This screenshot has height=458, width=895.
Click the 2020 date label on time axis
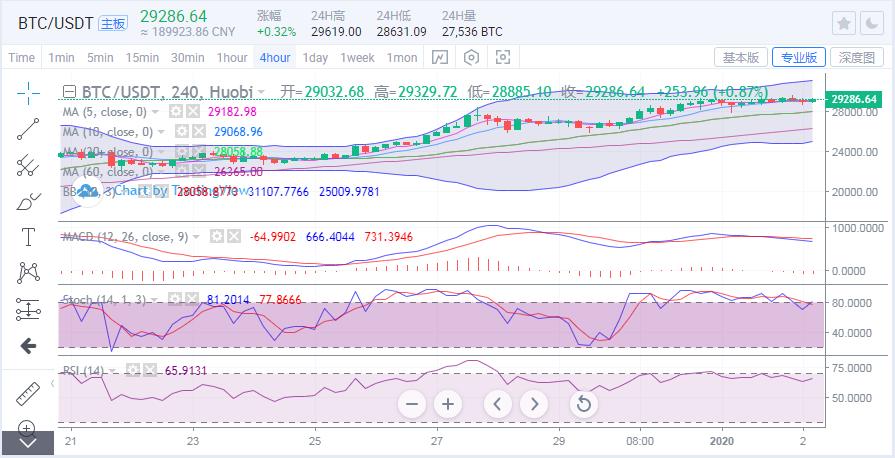[722, 441]
